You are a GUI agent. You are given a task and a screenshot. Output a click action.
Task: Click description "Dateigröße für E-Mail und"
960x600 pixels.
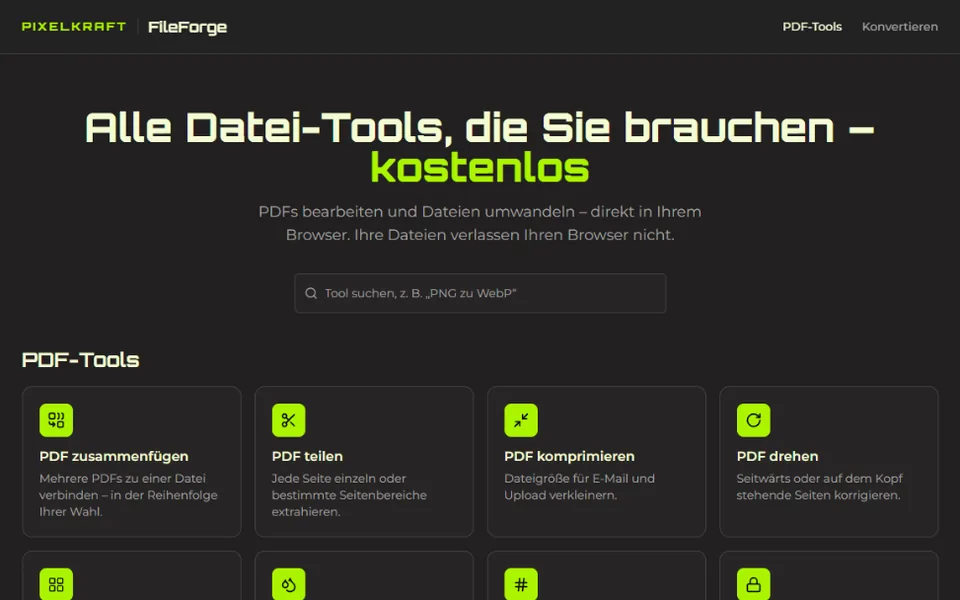(x=579, y=478)
